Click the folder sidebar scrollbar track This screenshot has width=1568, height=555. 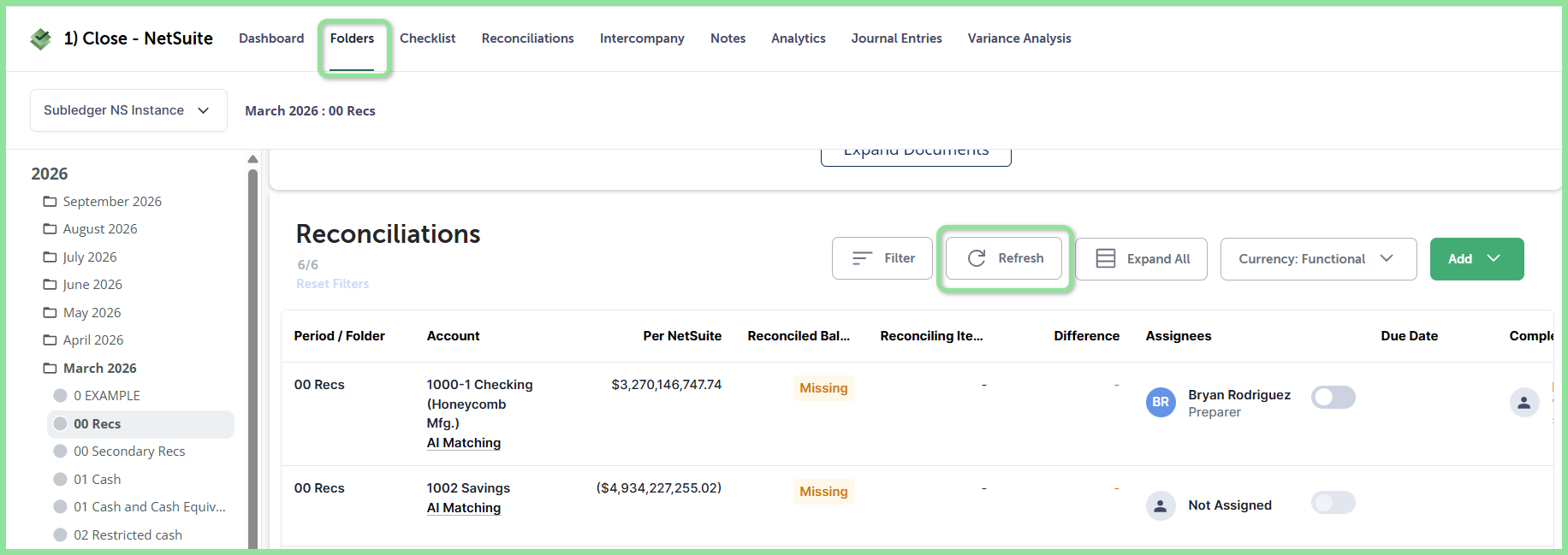(x=252, y=359)
